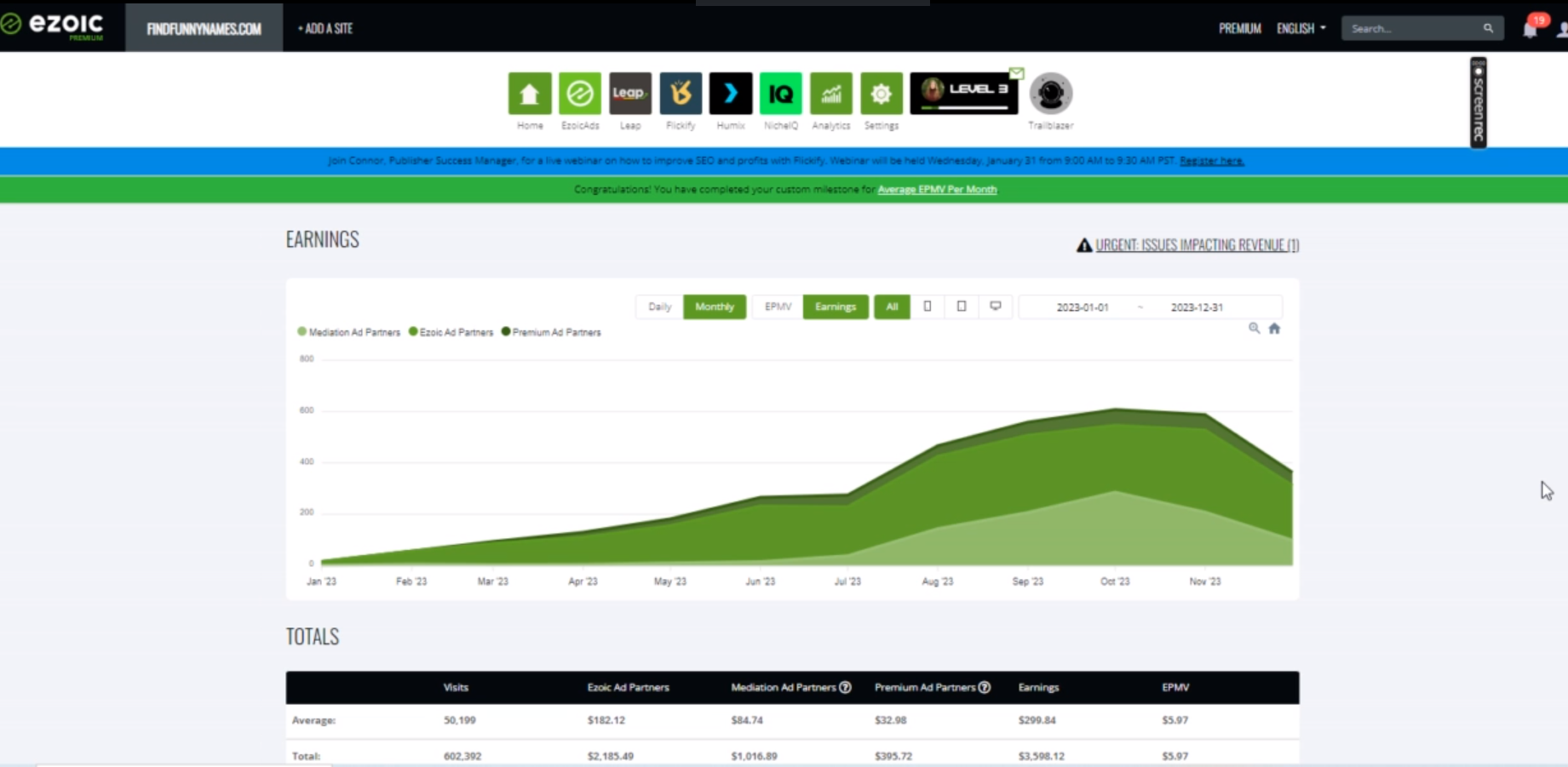Select the All devices filter
The width and height of the screenshot is (1568, 767).
(892, 306)
